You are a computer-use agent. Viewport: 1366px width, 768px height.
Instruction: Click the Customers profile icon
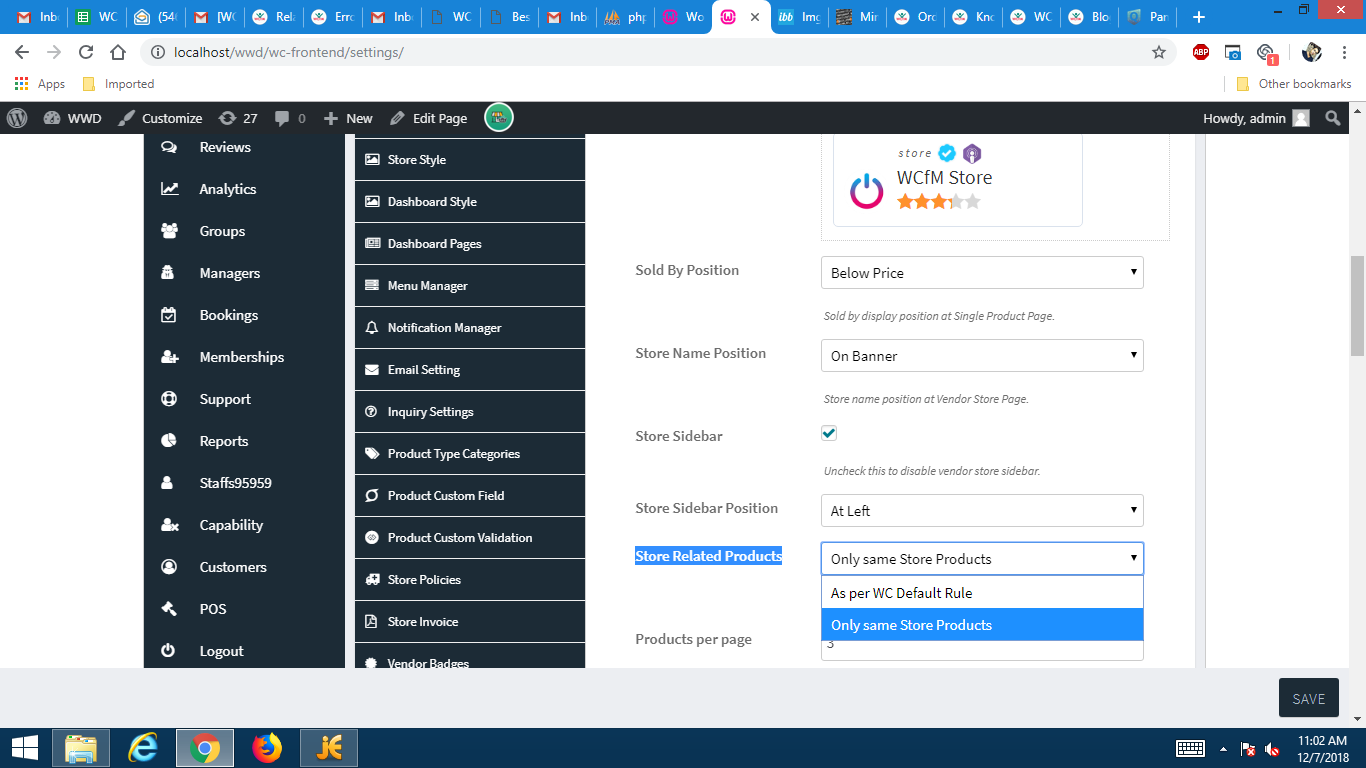click(169, 567)
